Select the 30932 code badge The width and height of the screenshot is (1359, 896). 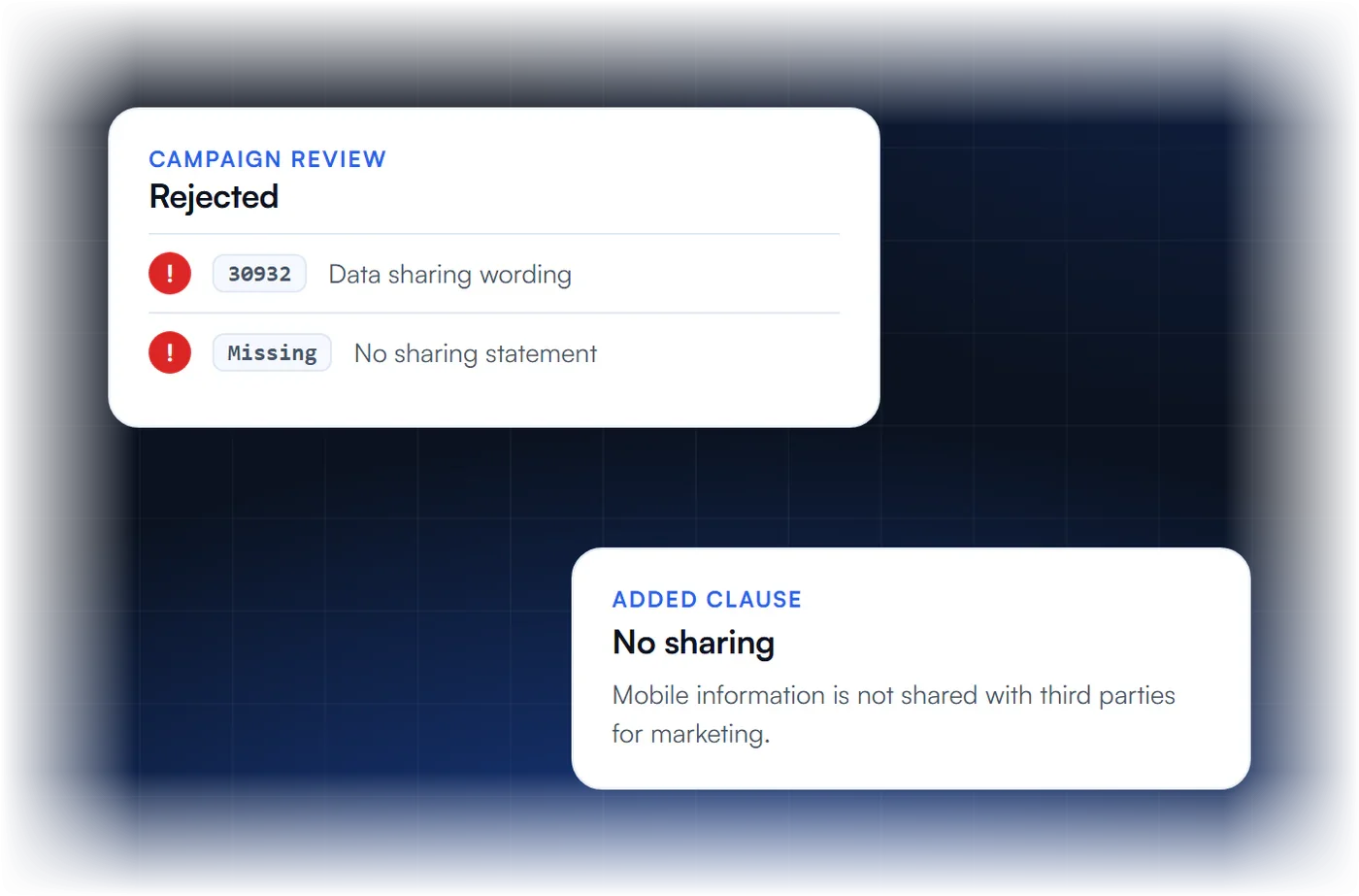259,274
